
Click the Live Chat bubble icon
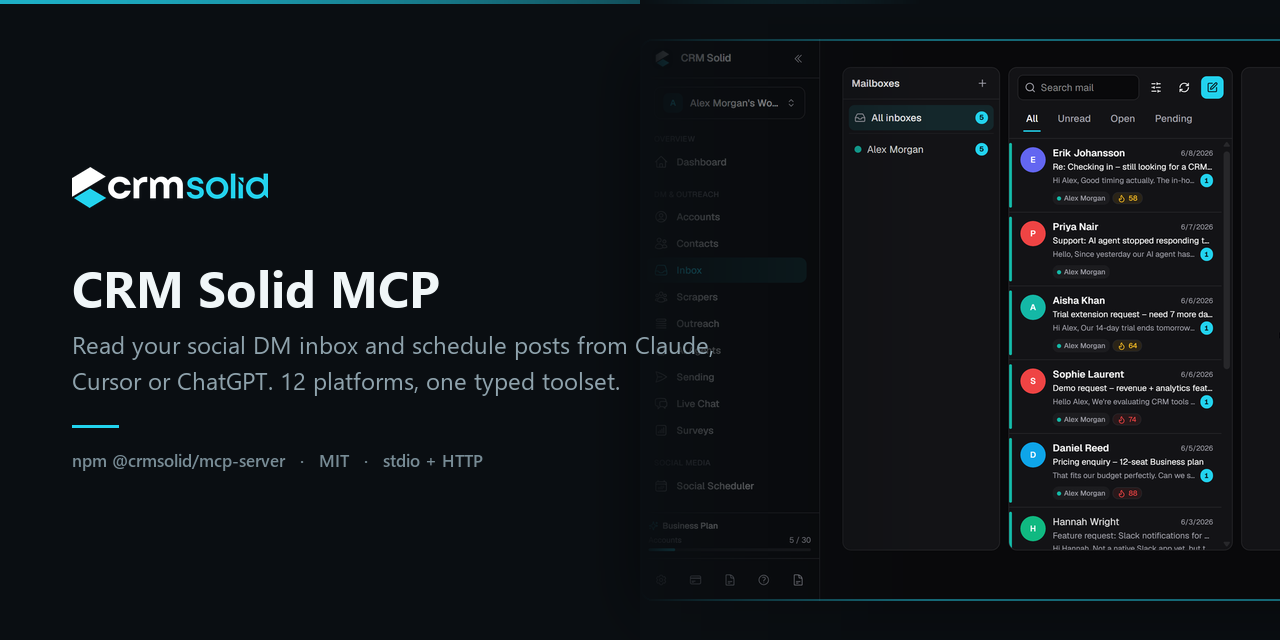[x=661, y=404]
